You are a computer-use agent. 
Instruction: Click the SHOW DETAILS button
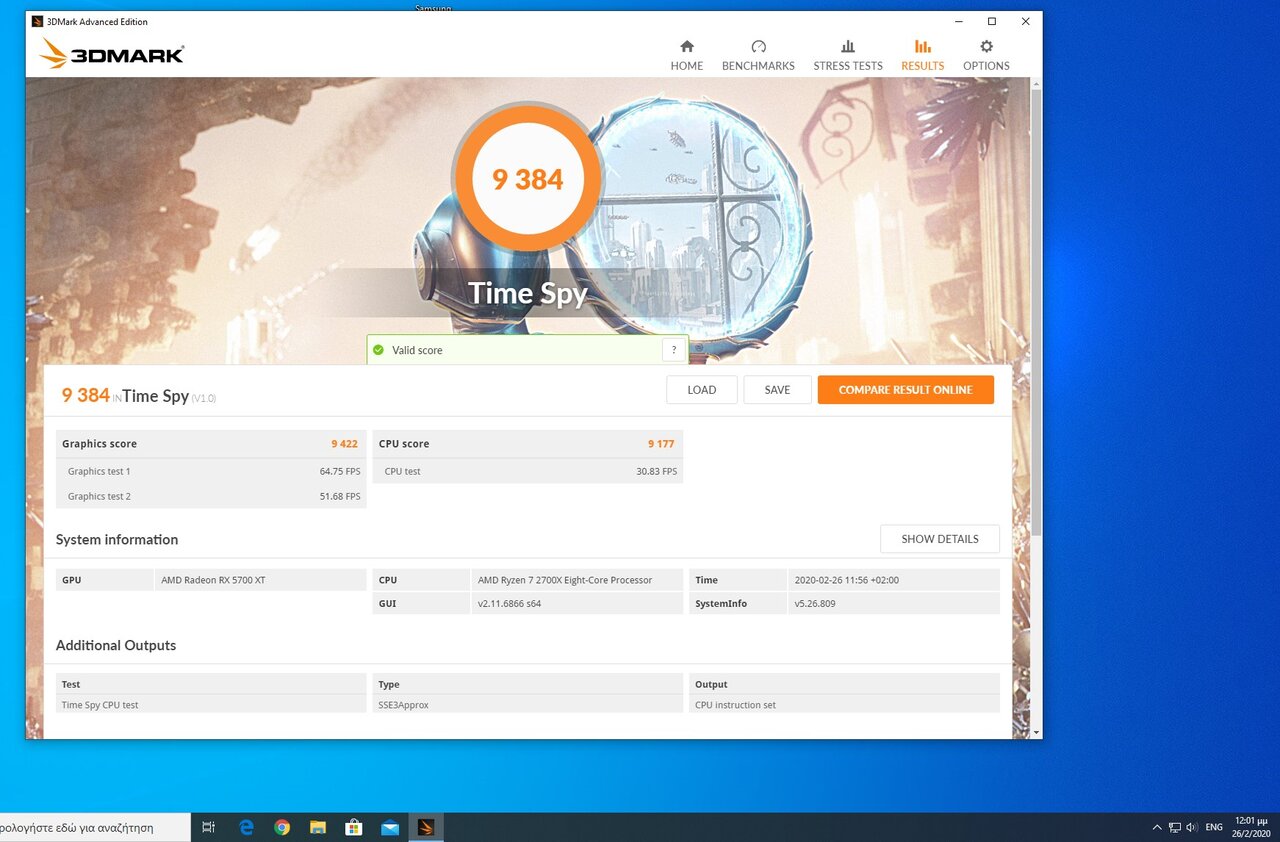939,539
